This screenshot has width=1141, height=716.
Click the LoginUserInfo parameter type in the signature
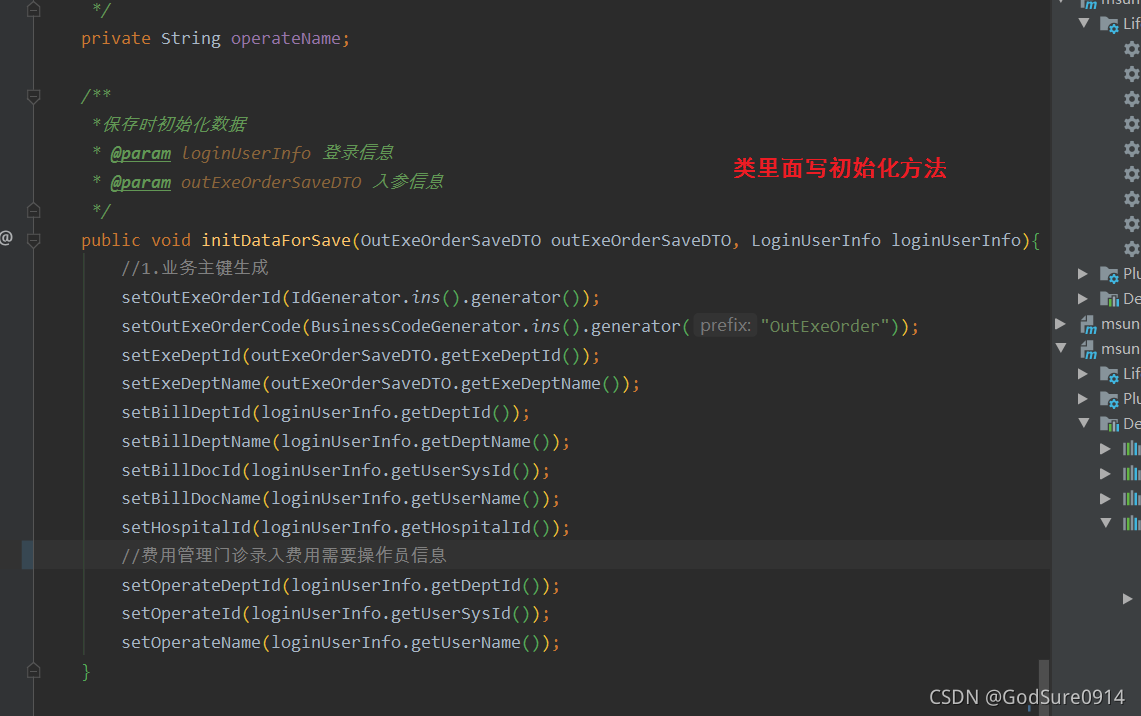816,240
